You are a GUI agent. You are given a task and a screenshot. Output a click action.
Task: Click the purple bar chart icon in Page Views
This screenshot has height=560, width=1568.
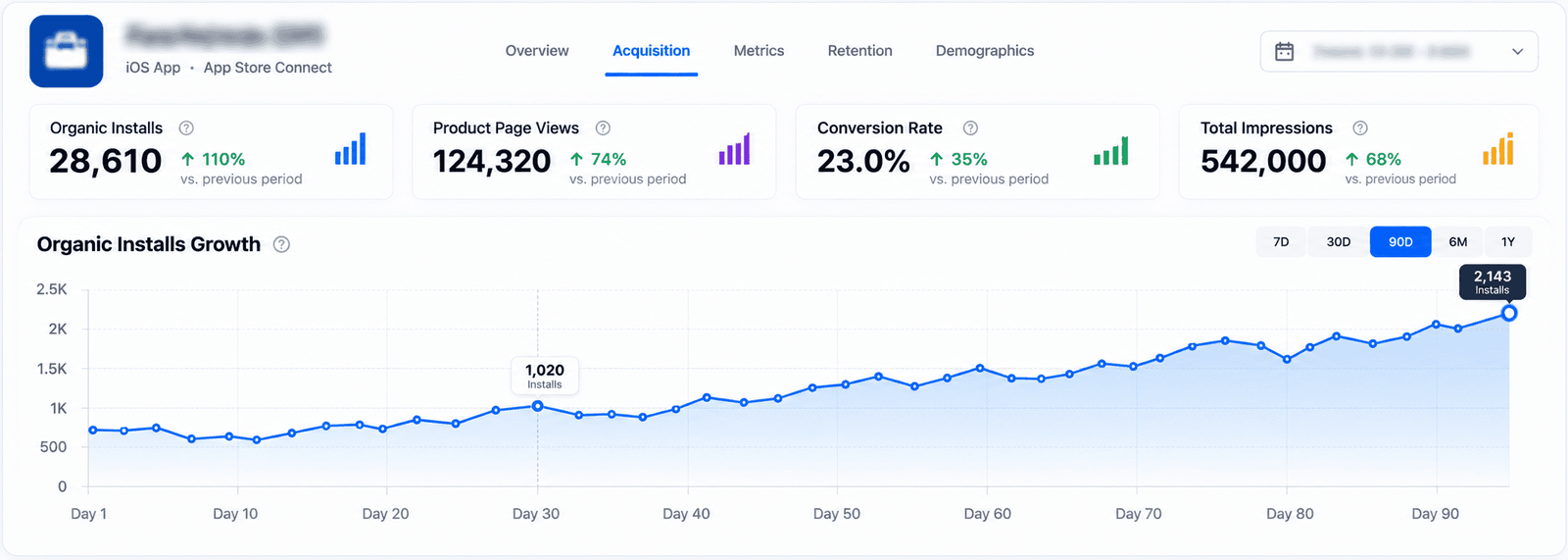pyautogui.click(x=734, y=149)
